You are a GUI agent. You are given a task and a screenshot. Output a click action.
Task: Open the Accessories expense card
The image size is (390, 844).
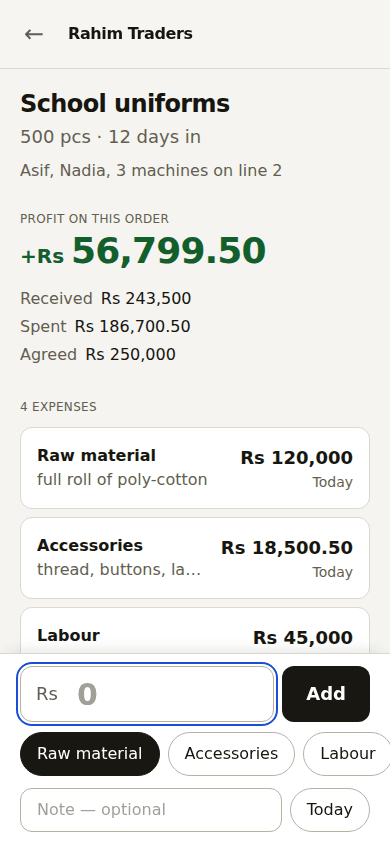(195, 558)
